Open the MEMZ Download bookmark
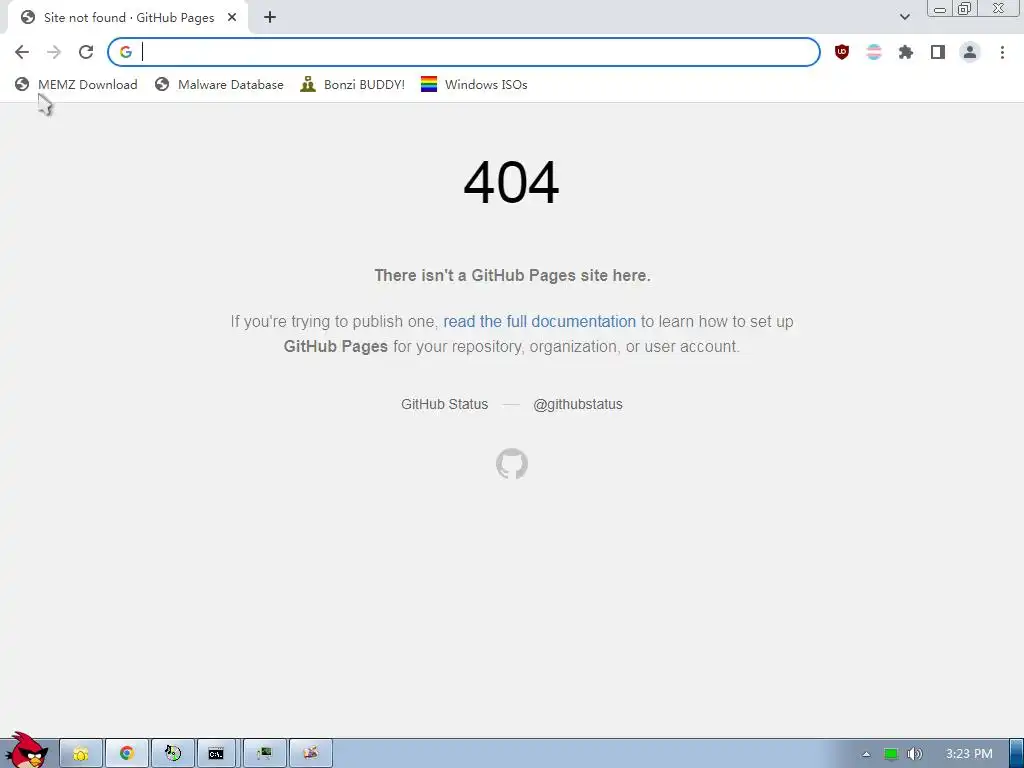Image resolution: width=1024 pixels, height=768 pixels. point(76,84)
